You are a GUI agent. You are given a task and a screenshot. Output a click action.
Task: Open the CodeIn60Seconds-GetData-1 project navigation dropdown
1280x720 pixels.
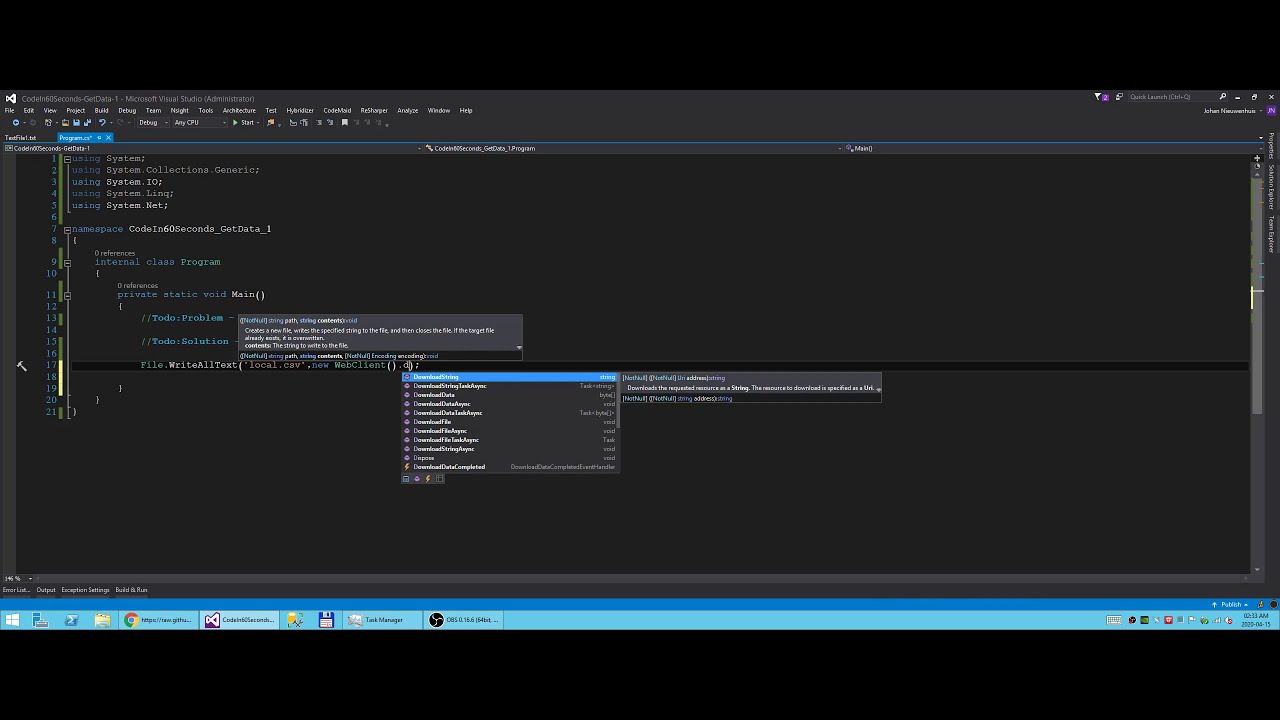(x=212, y=148)
